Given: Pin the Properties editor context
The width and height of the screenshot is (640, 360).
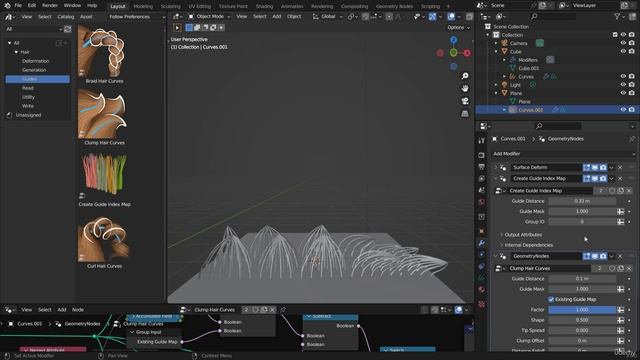Looking at the screenshot, I should point(632,139).
